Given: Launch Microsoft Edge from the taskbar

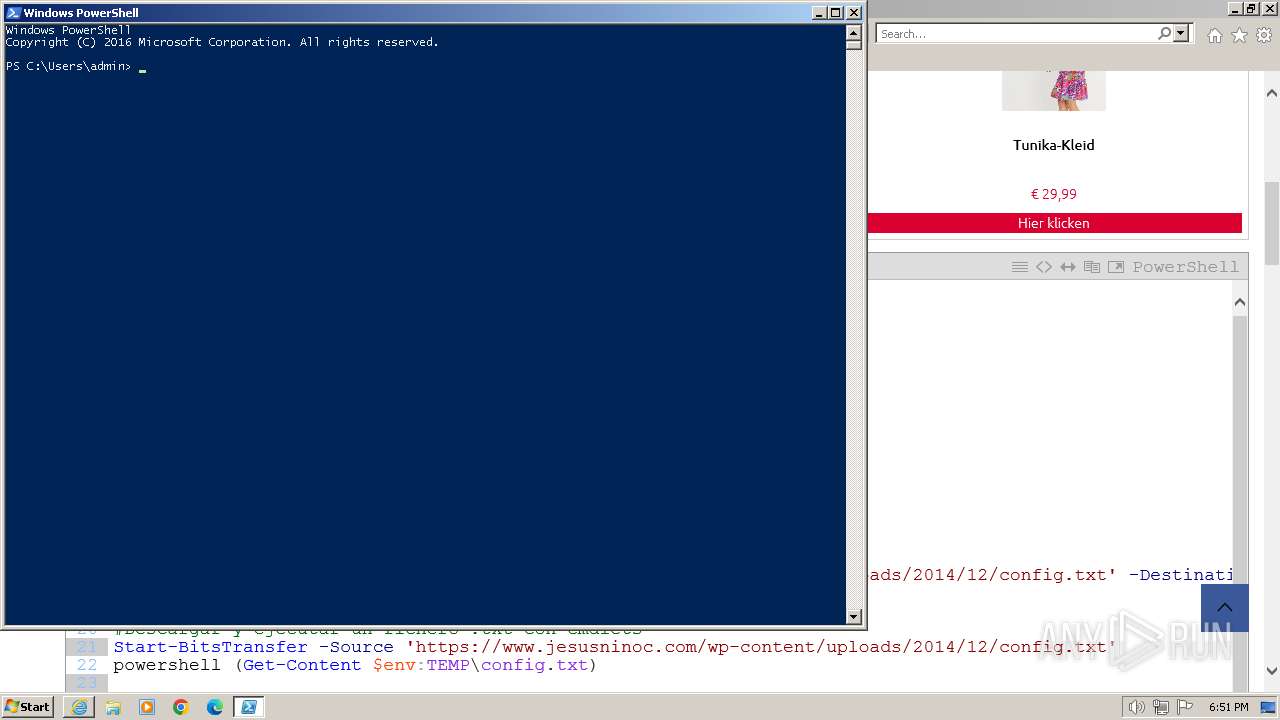Looking at the screenshot, I should [215, 707].
